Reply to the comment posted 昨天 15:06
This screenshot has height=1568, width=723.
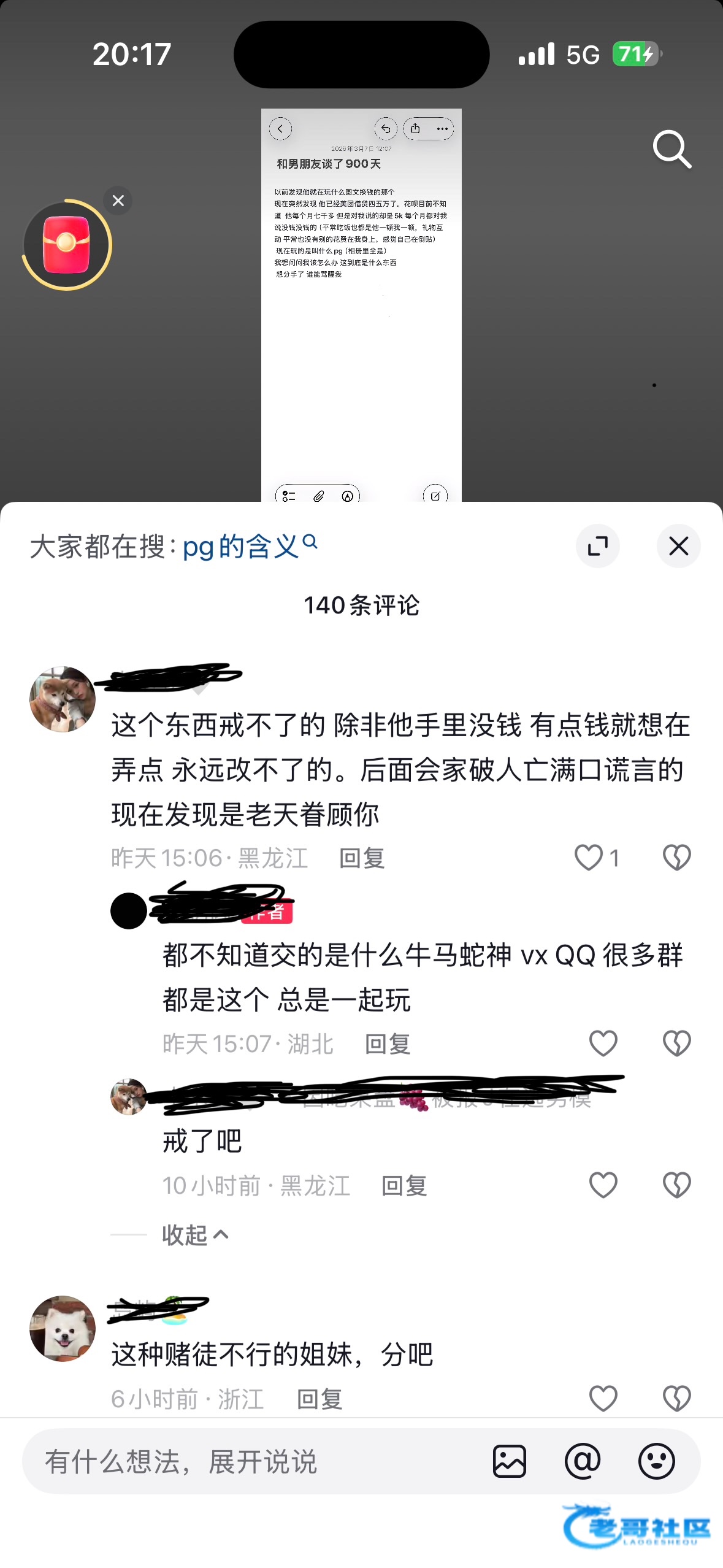[x=362, y=858]
